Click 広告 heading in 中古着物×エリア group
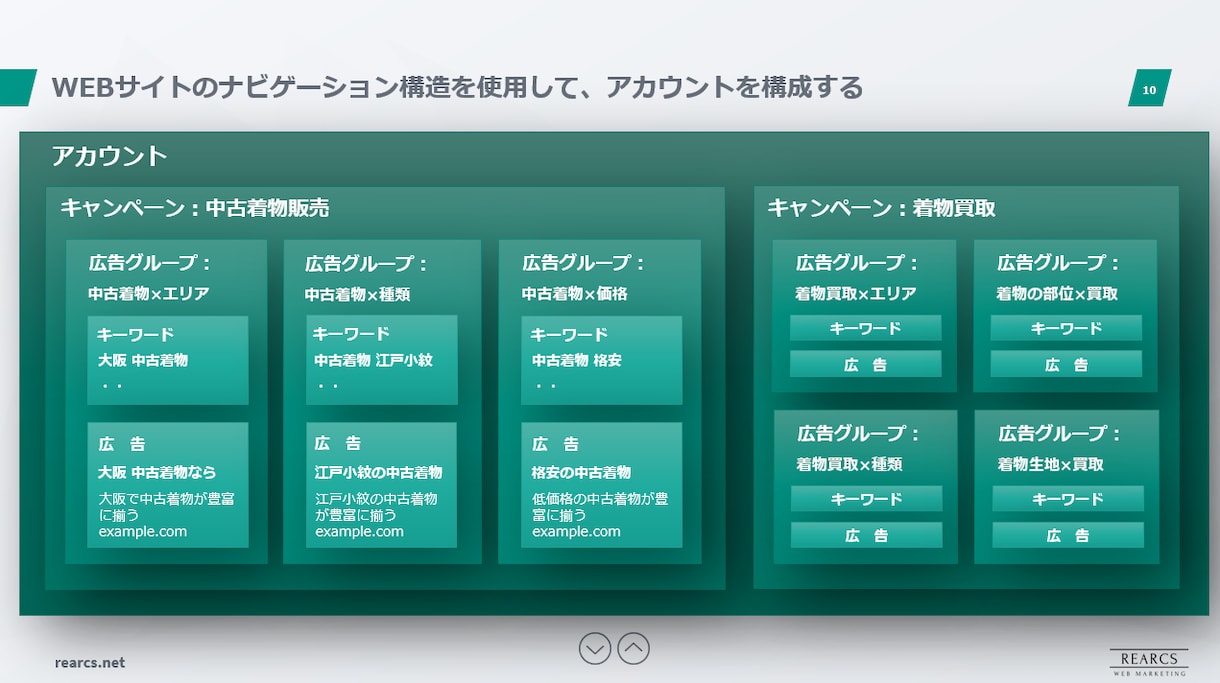The width and height of the screenshot is (1220, 683). (x=122, y=444)
